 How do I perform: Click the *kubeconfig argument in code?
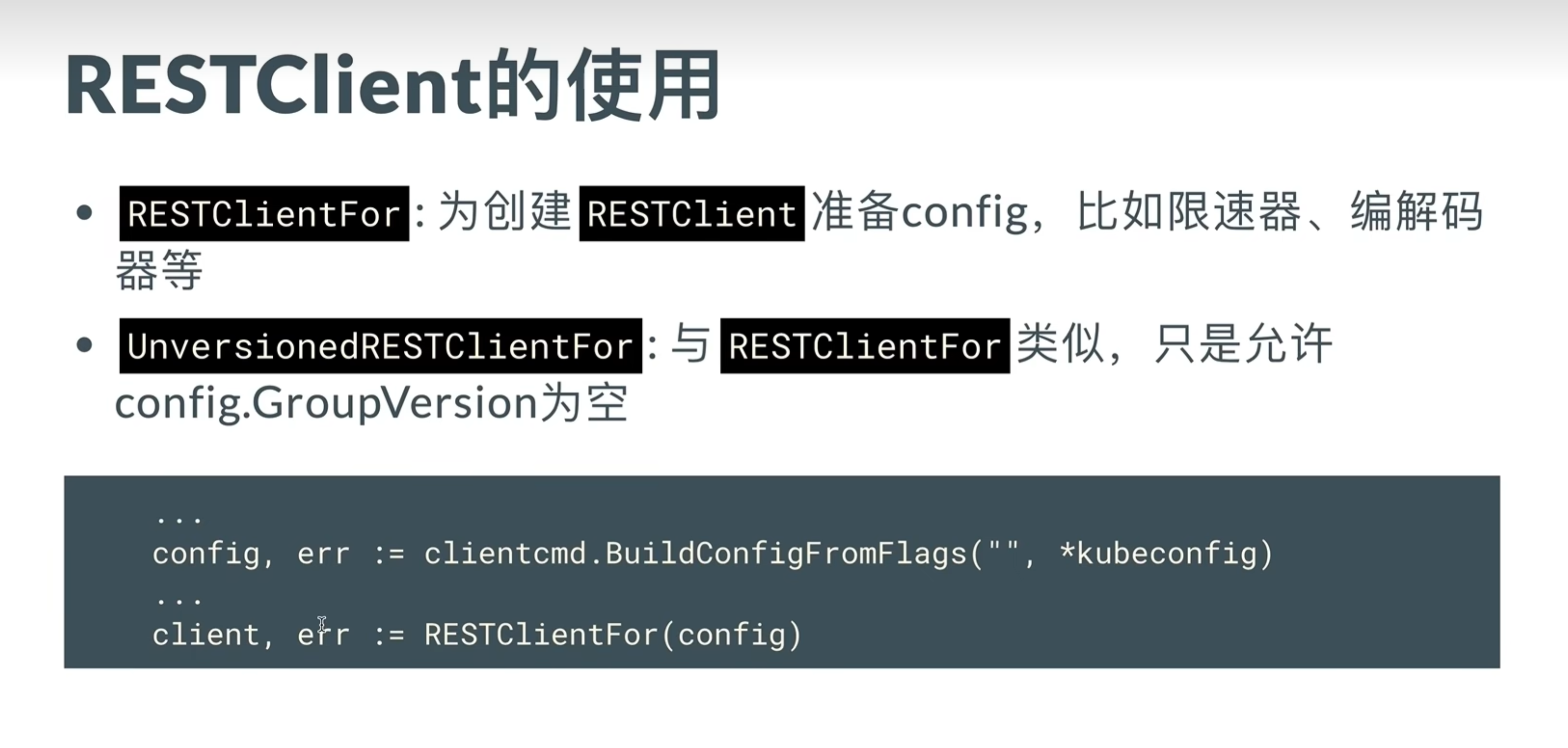click(x=1158, y=554)
